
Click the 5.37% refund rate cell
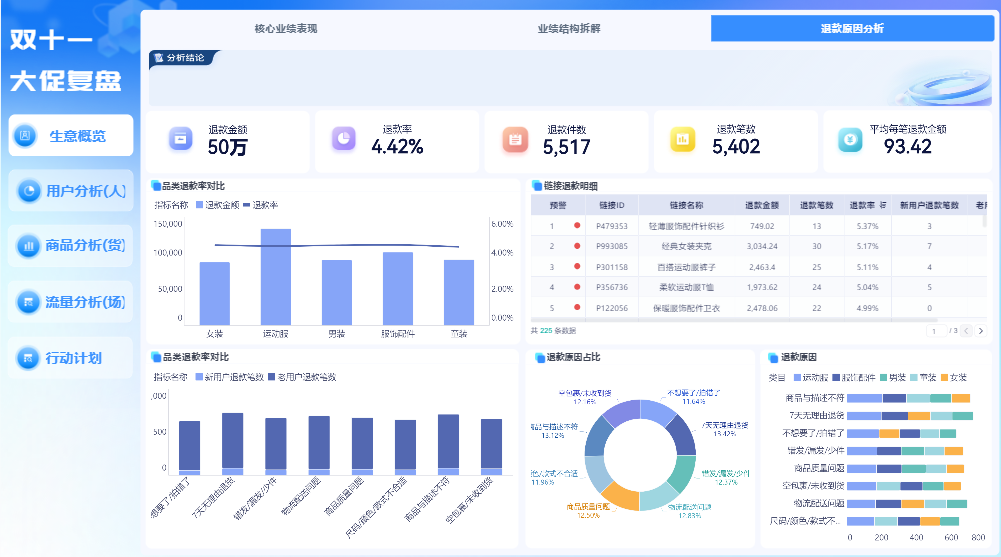868,226
